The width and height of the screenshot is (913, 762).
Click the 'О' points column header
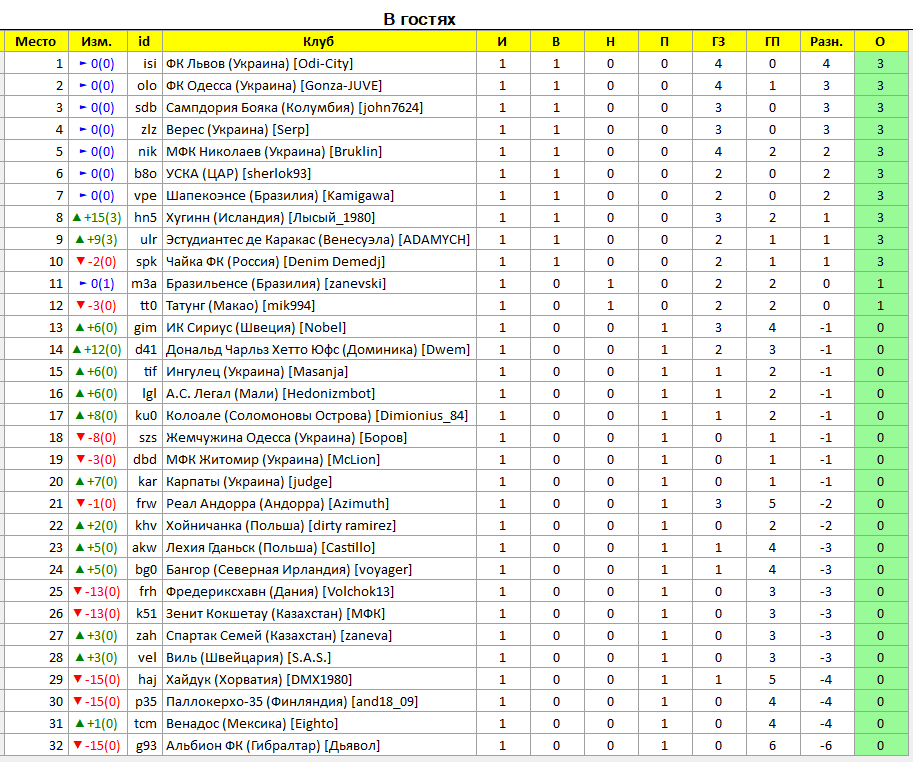pos(880,41)
